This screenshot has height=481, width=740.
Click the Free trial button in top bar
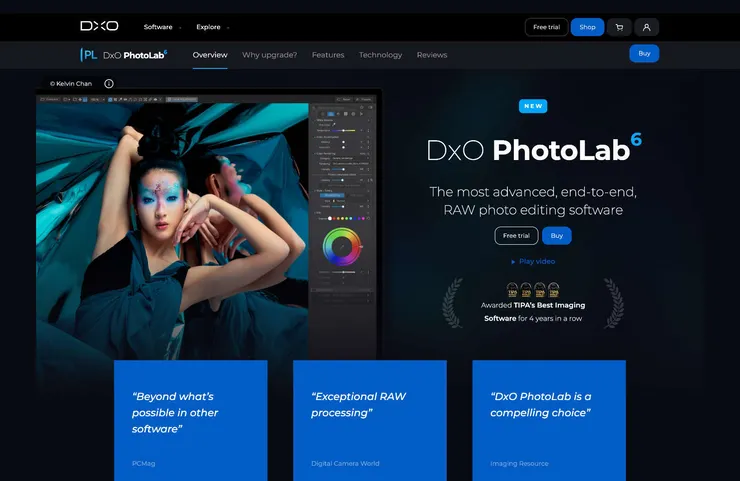click(x=547, y=27)
